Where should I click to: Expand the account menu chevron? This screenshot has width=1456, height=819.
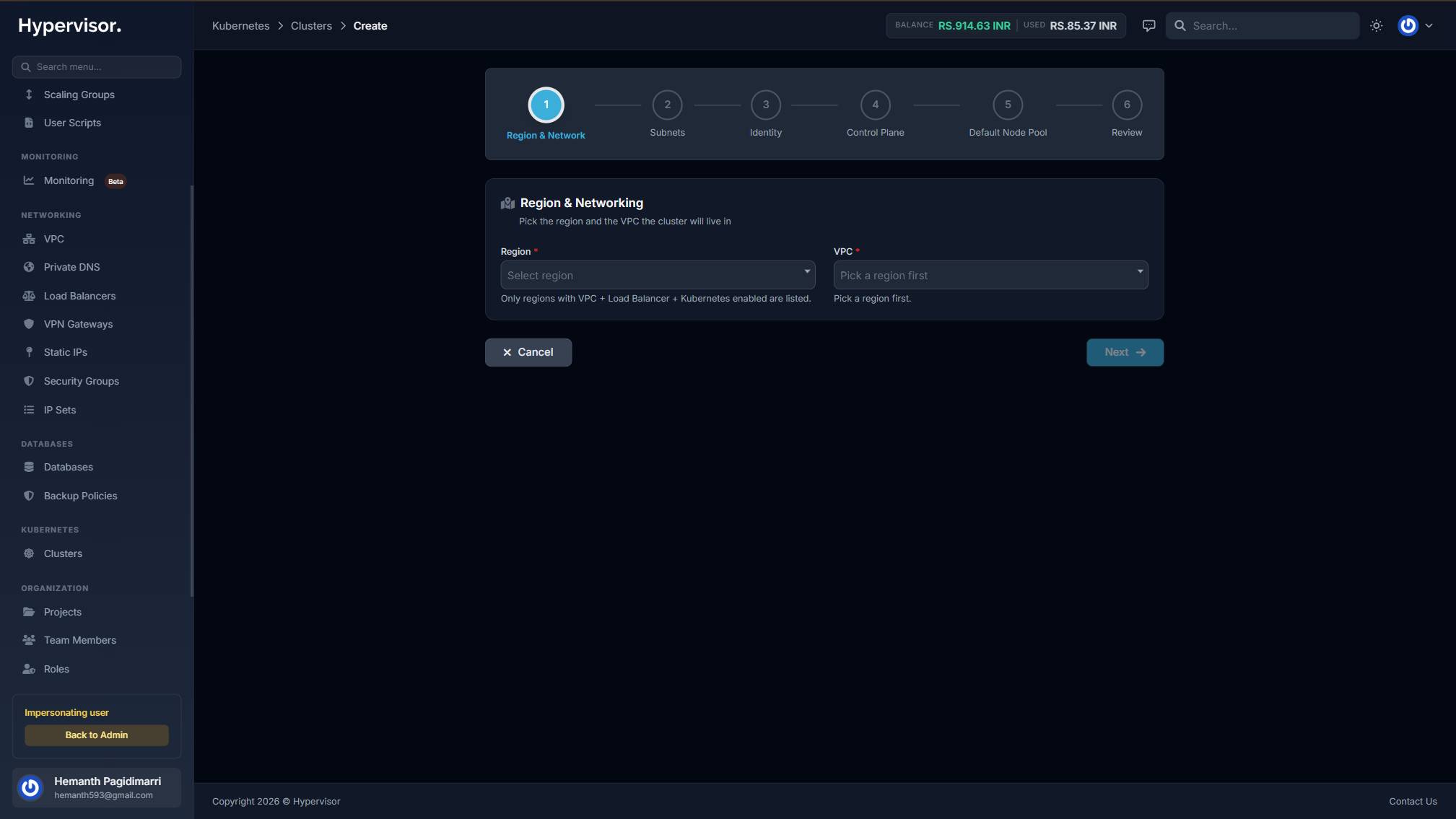click(1429, 26)
